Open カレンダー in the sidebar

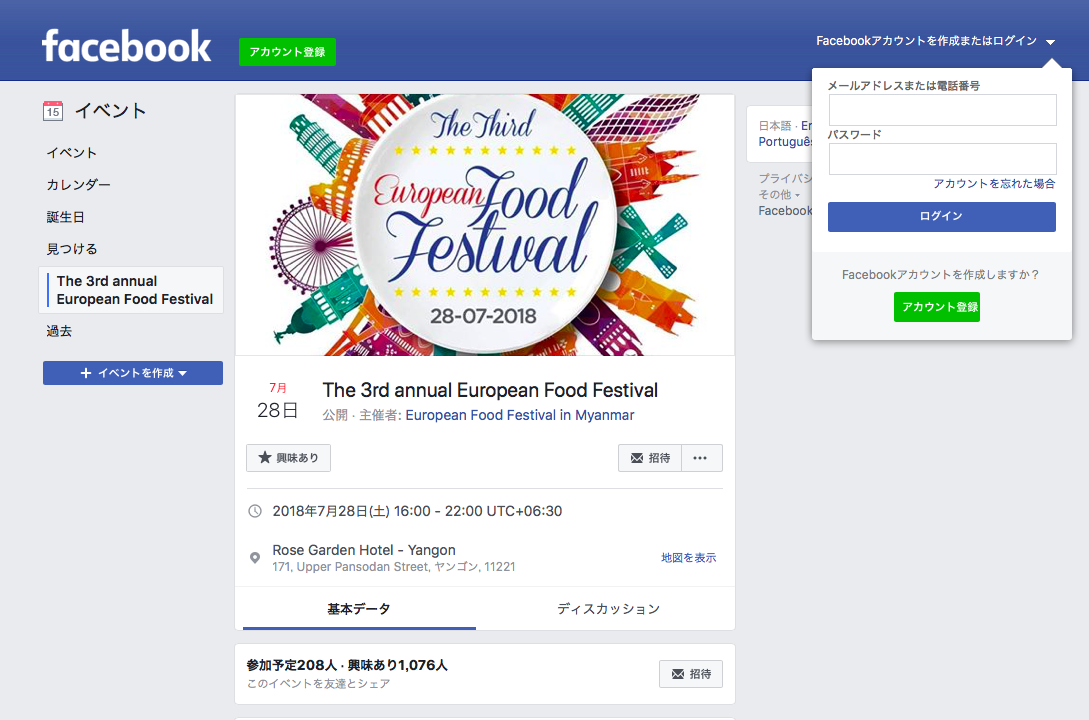tap(78, 185)
